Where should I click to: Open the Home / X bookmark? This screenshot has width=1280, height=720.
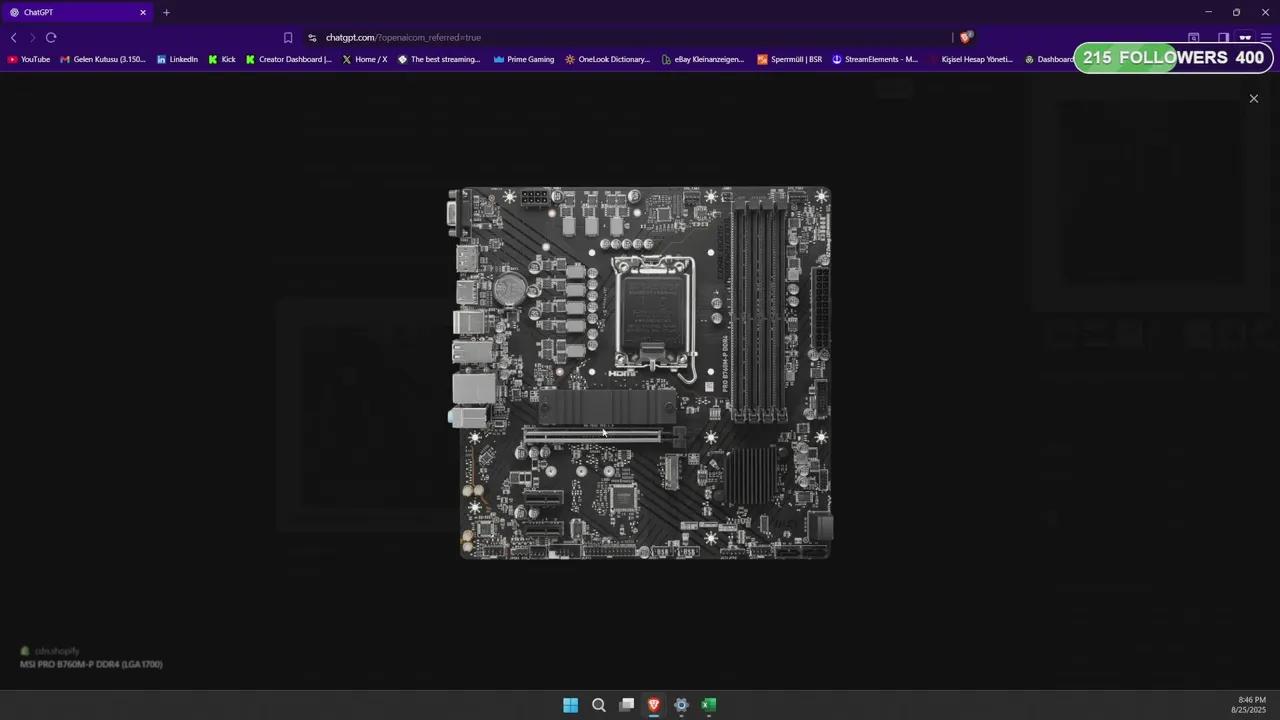pos(365,59)
